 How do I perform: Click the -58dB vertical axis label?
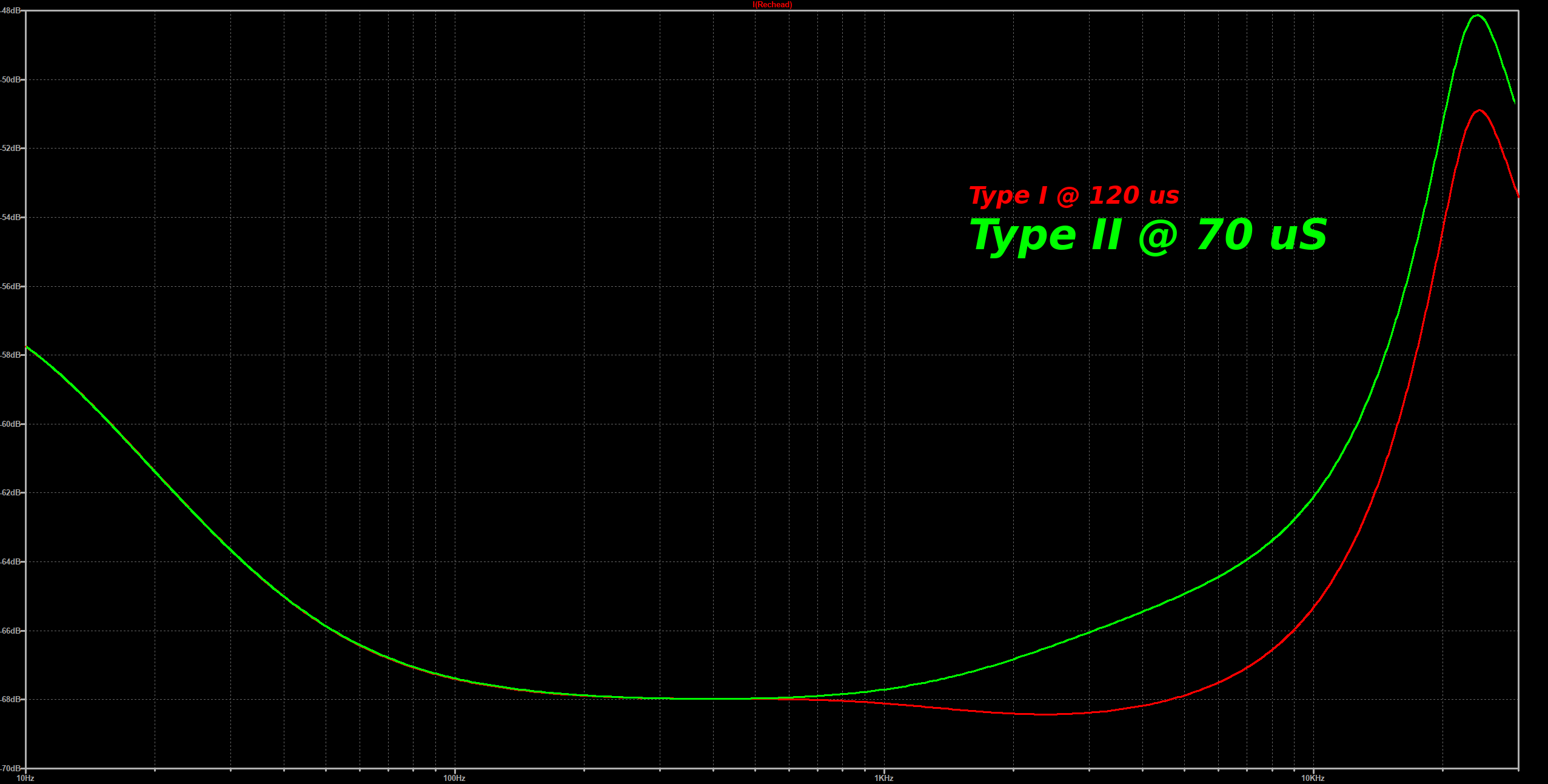pos(10,355)
